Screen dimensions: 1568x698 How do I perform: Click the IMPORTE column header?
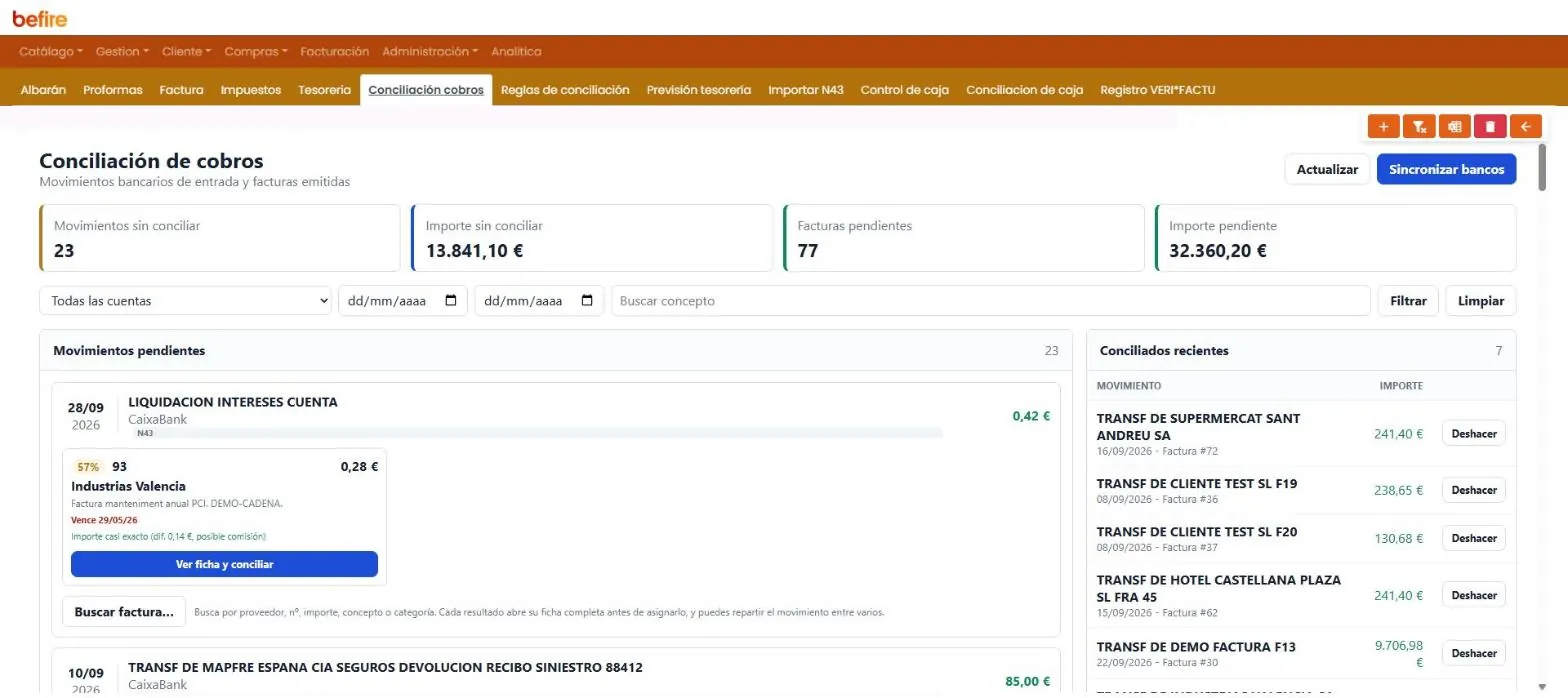1401,386
